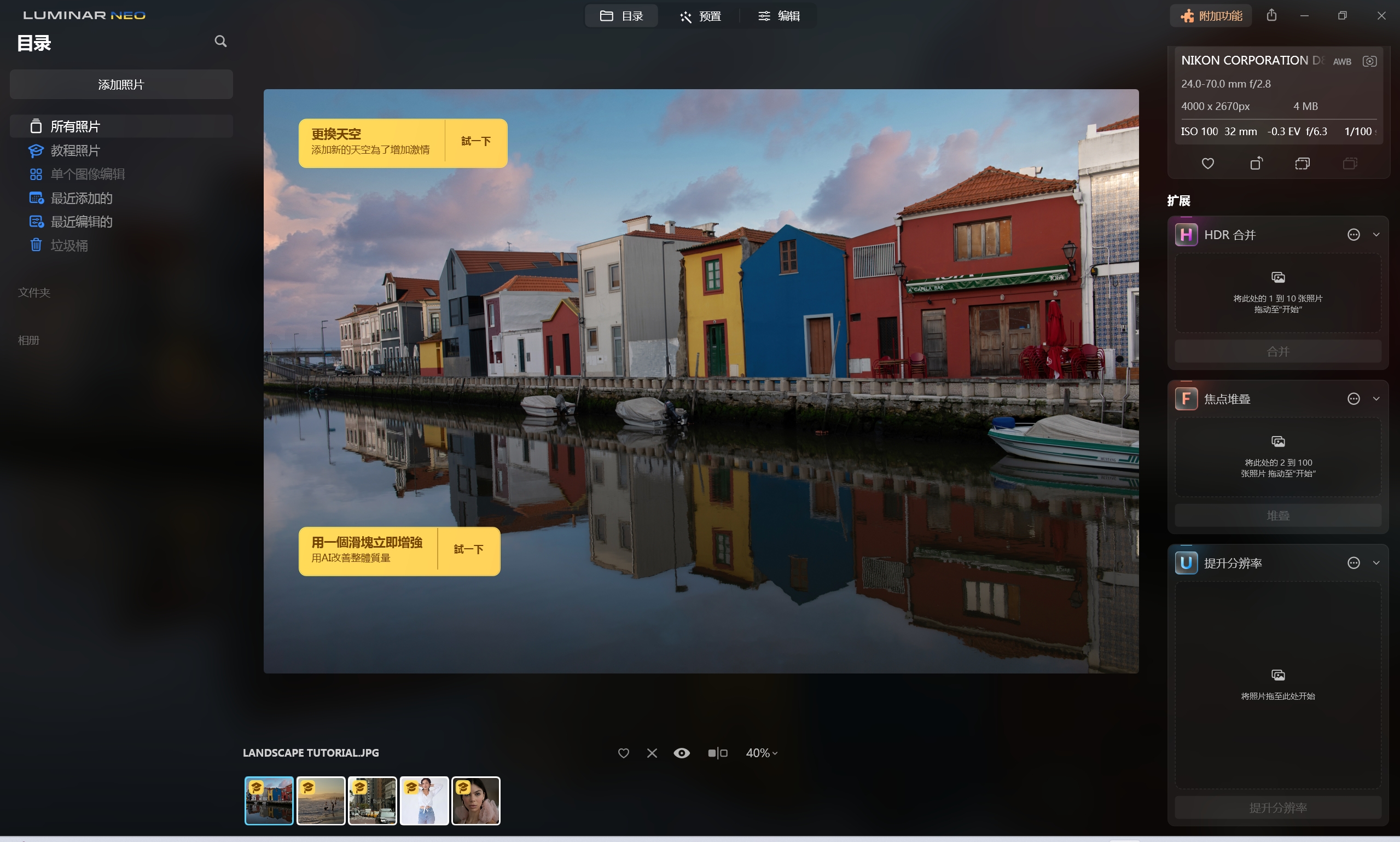The height and width of the screenshot is (842, 1400).
Task: Toggle the eye preview icon
Action: (681, 753)
